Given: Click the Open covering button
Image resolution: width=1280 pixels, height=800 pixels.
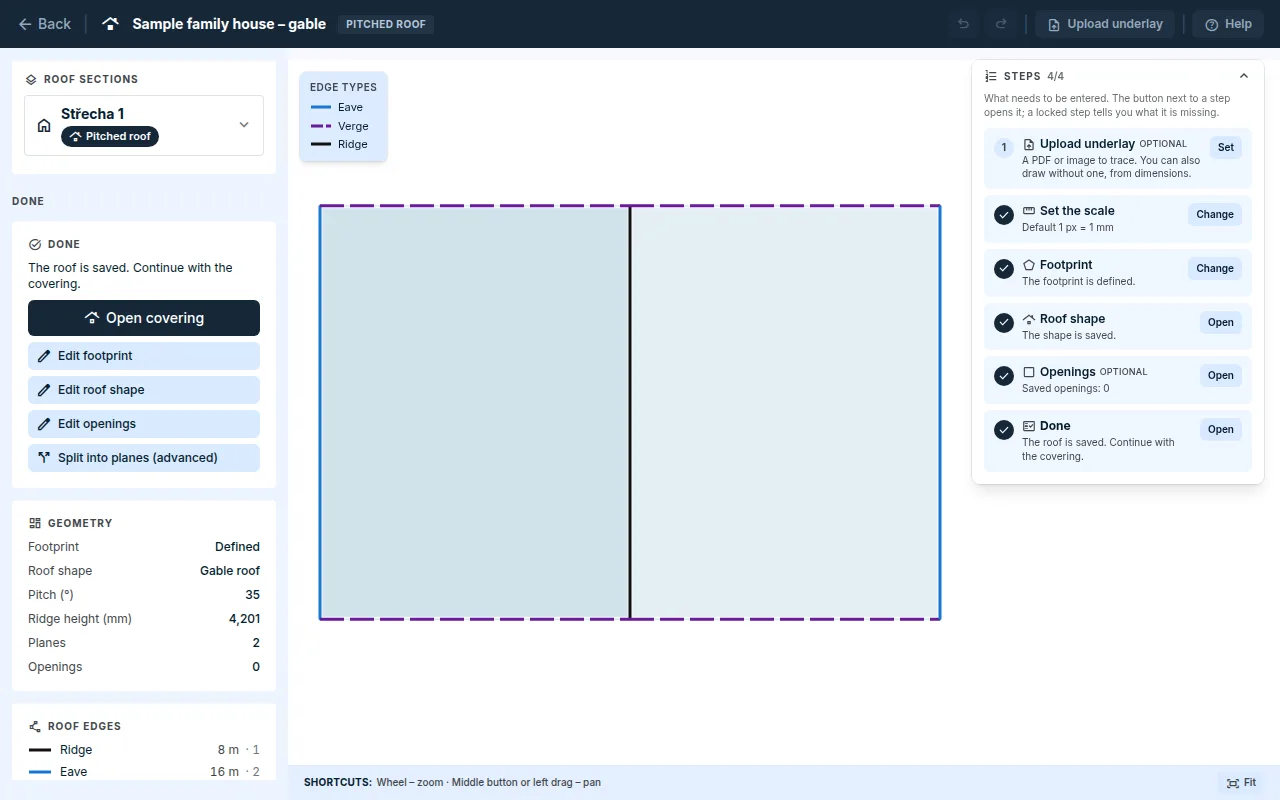Looking at the screenshot, I should point(144,318).
